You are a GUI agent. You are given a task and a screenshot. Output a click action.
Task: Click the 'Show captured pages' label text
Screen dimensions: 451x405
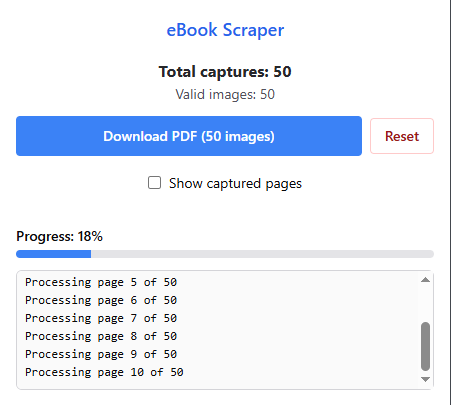tap(235, 184)
